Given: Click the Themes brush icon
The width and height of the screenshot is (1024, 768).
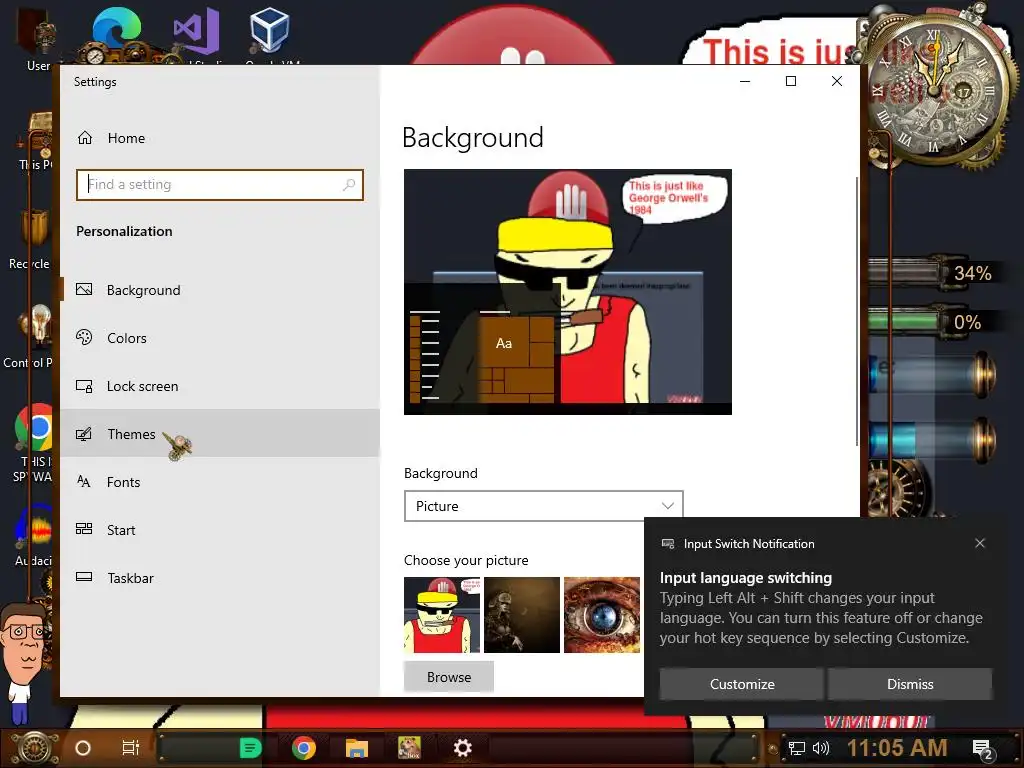Looking at the screenshot, I should tap(84, 434).
